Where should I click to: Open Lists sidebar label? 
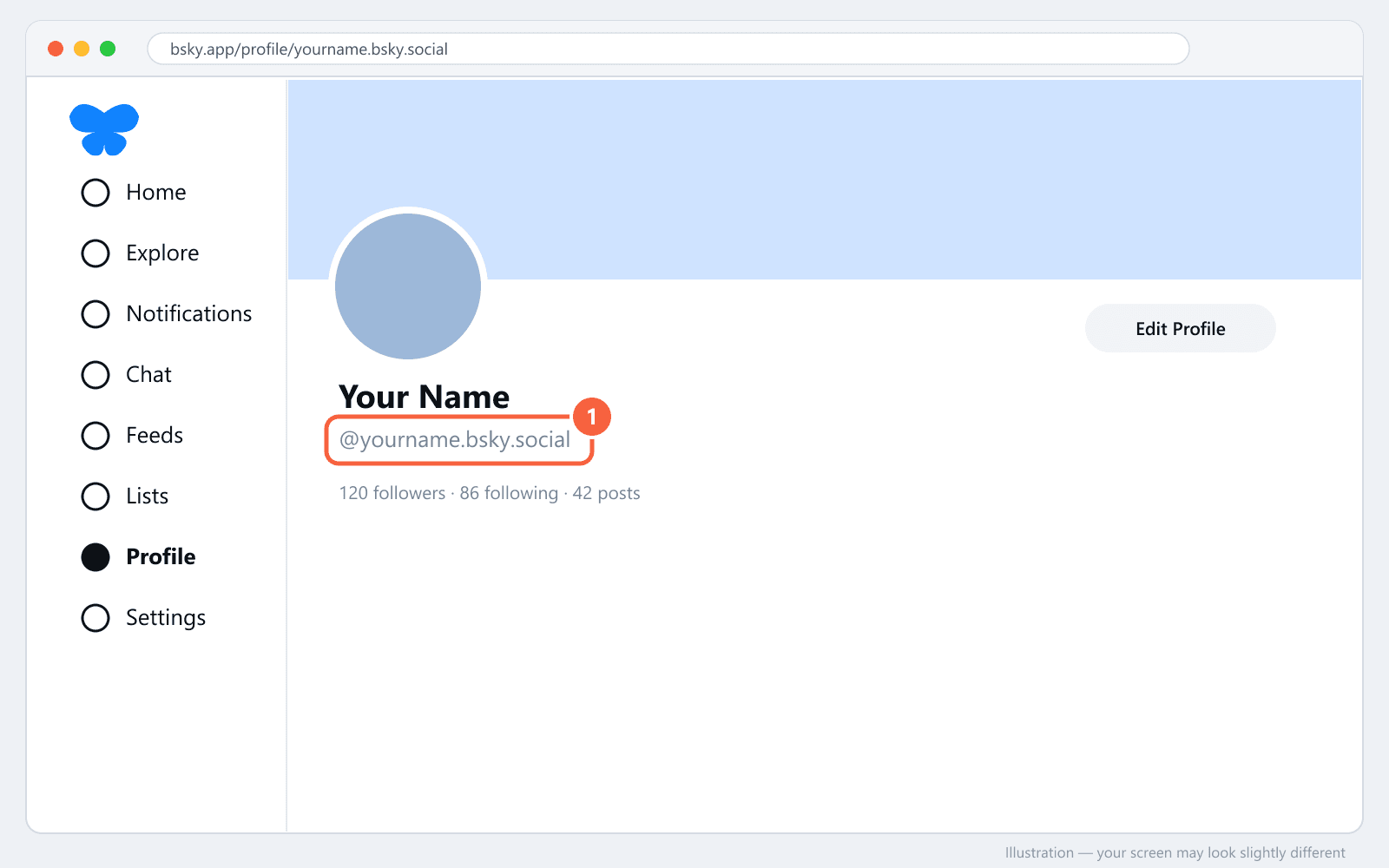pos(147,496)
